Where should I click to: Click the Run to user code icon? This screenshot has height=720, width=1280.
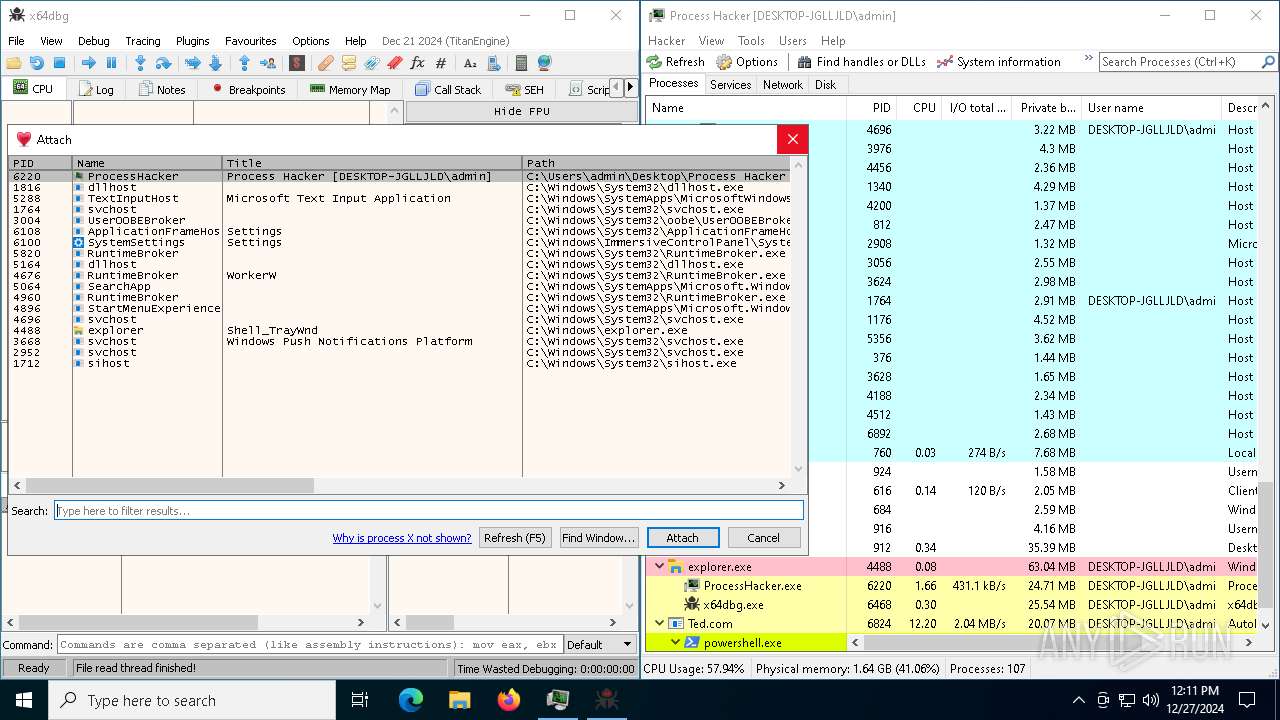[267, 63]
